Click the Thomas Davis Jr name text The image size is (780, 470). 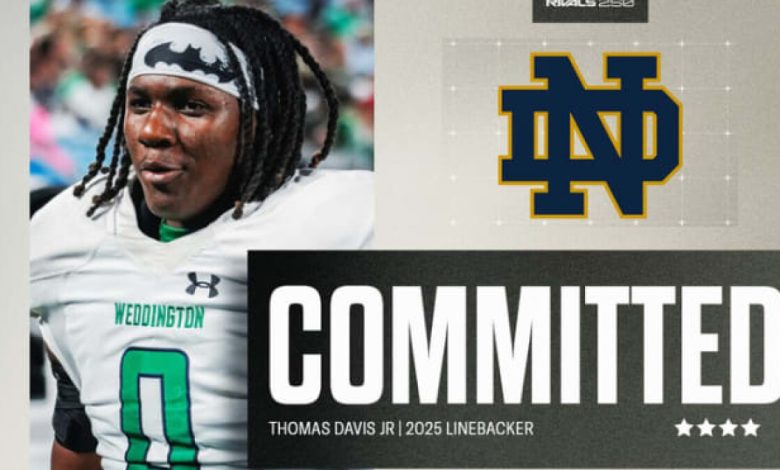(332, 428)
